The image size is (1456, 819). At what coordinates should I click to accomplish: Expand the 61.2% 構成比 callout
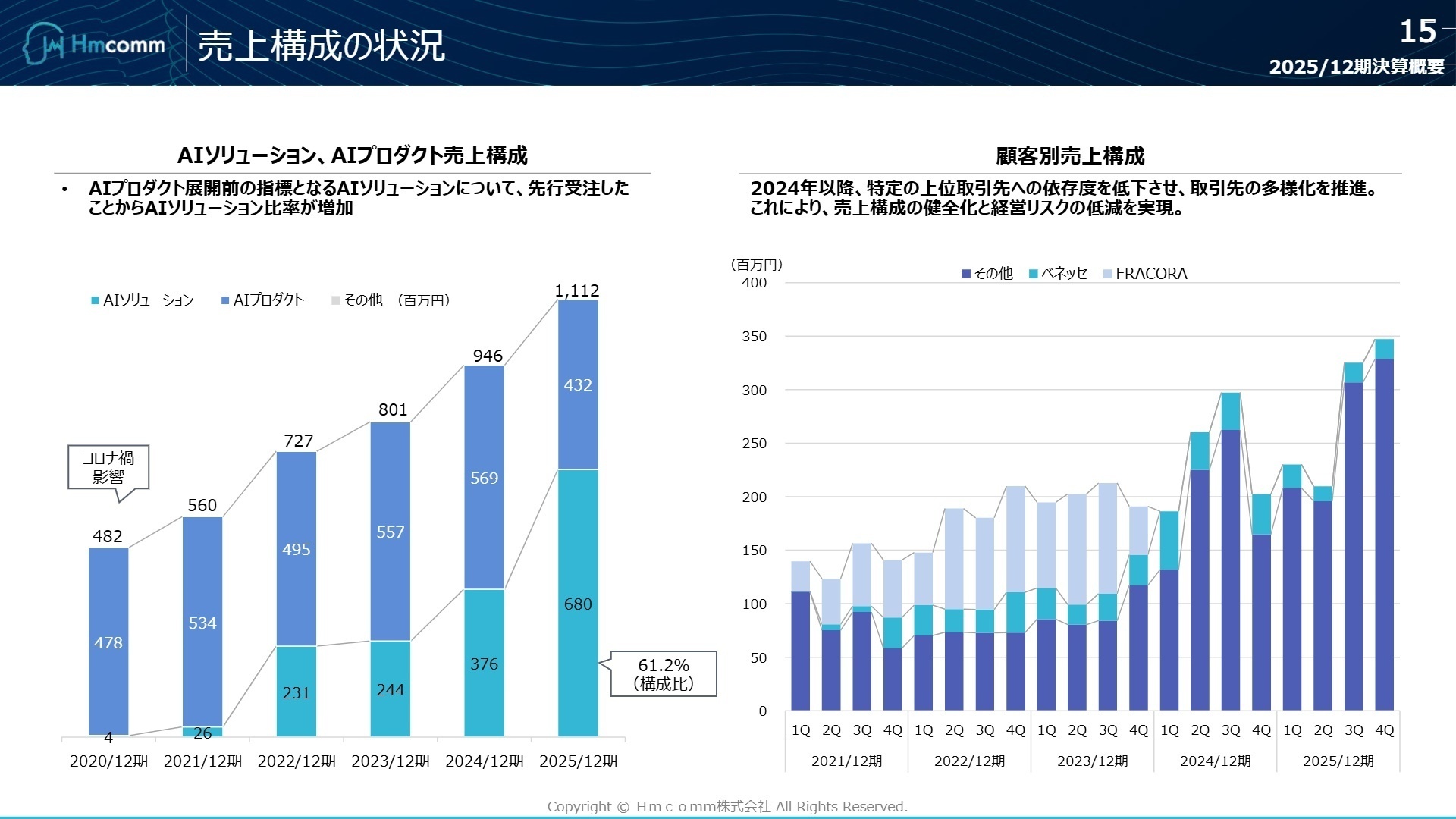[x=663, y=673]
